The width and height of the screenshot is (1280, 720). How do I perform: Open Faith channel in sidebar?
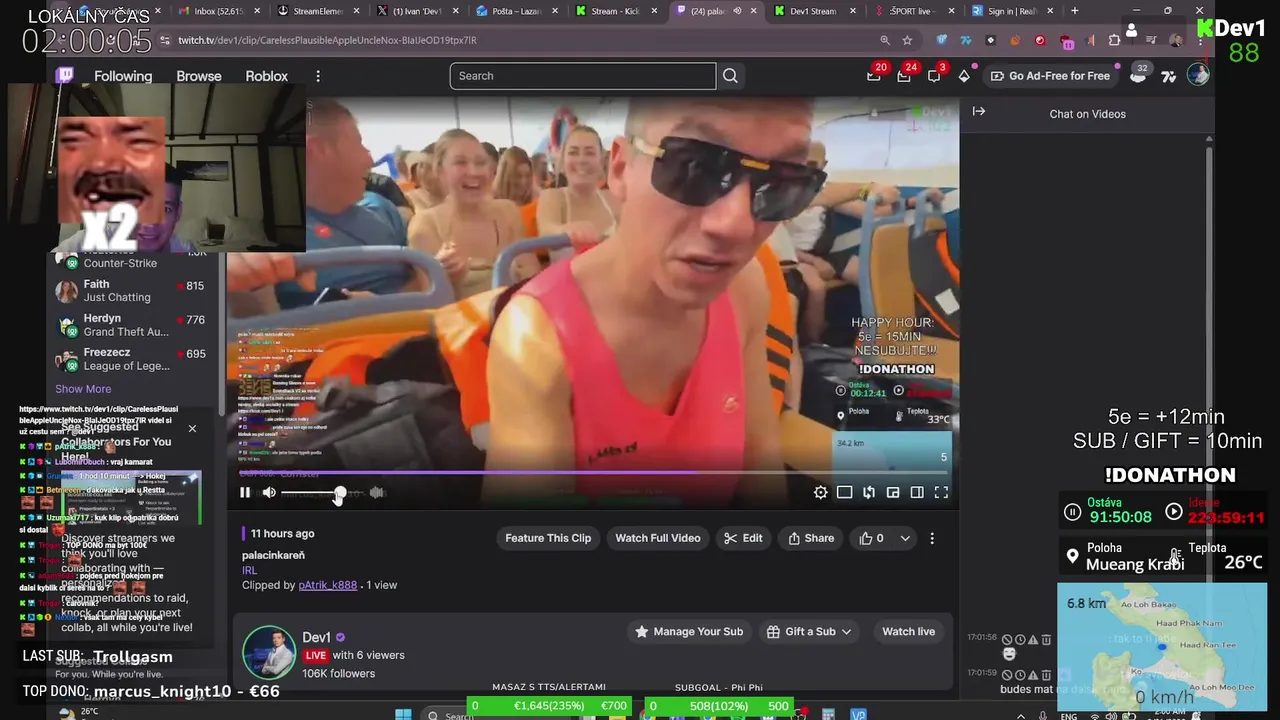131,291
